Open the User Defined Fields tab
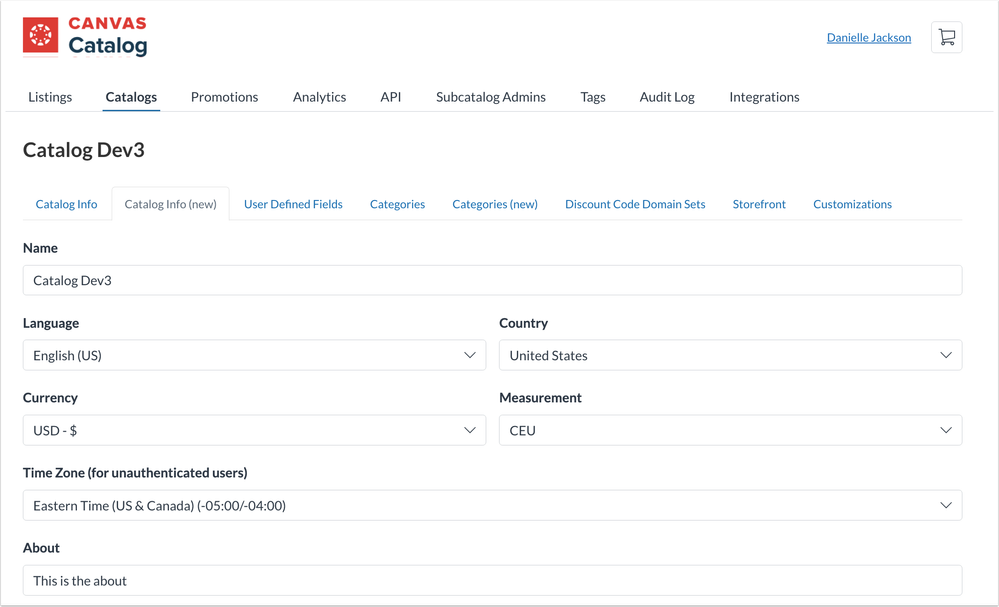Image resolution: width=999 pixels, height=607 pixels. (293, 203)
